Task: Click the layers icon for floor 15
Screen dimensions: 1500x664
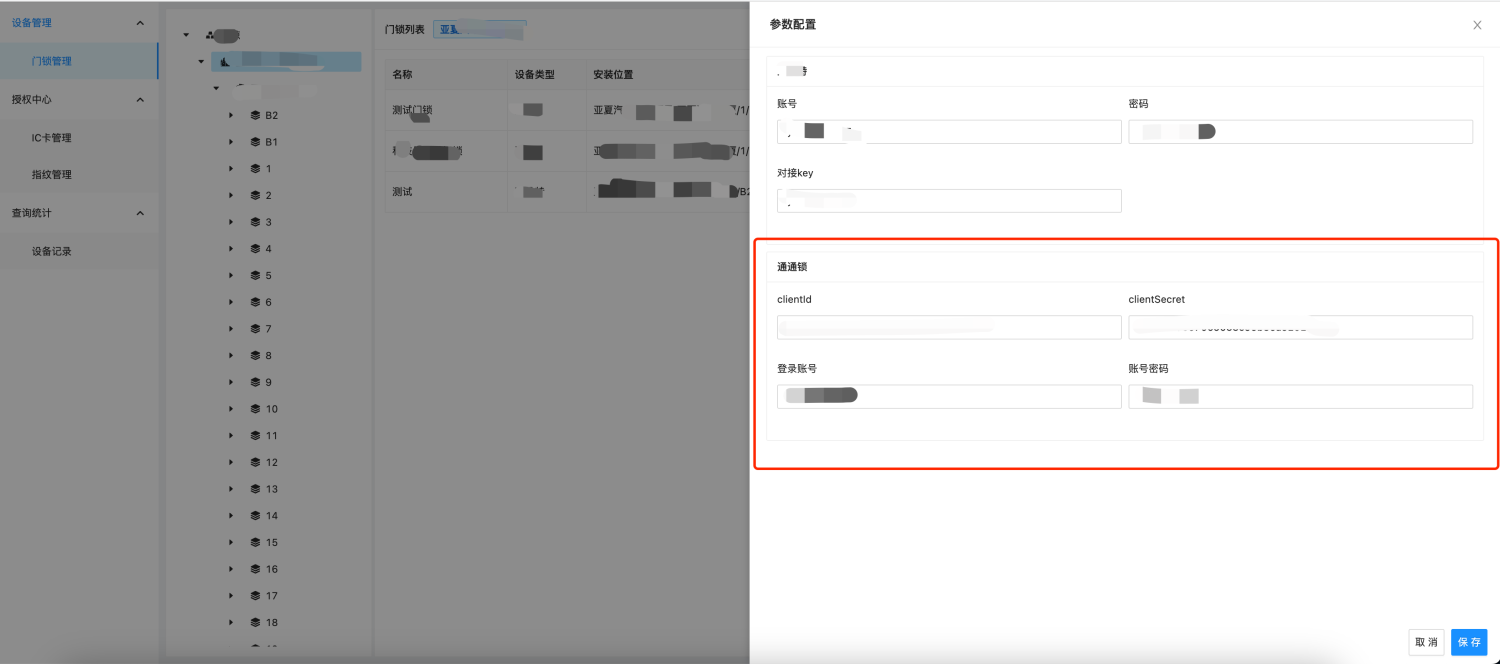Action: 255,543
